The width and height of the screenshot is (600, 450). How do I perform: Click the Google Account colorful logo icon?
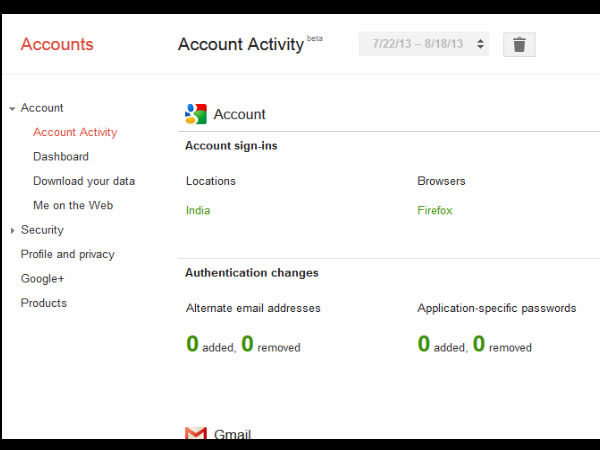(x=196, y=114)
